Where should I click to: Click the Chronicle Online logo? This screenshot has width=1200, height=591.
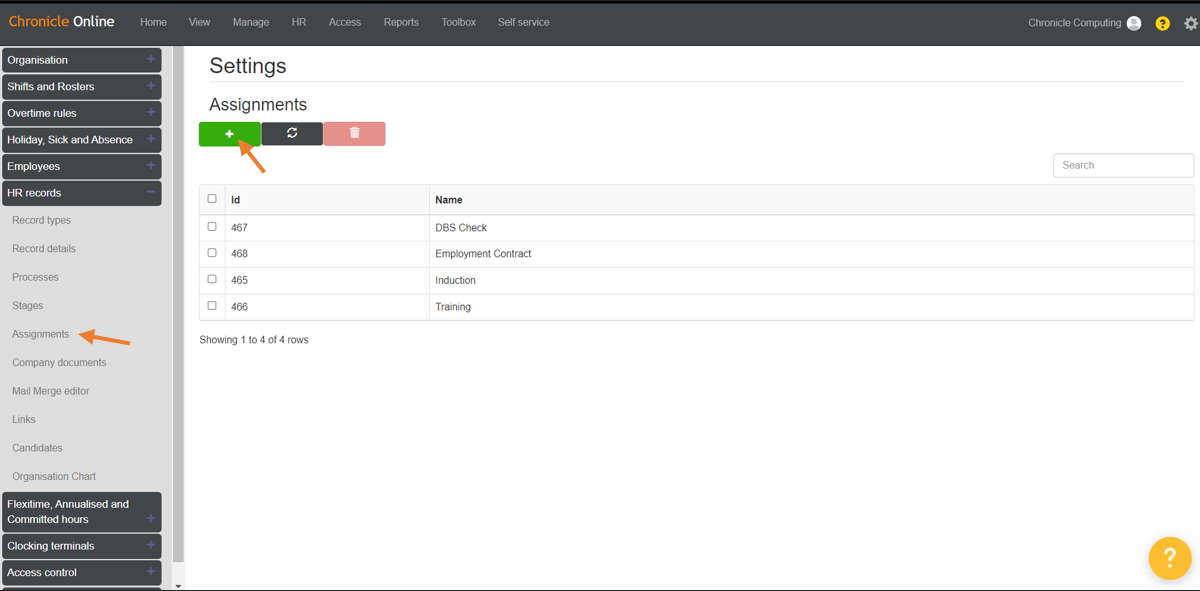click(61, 21)
